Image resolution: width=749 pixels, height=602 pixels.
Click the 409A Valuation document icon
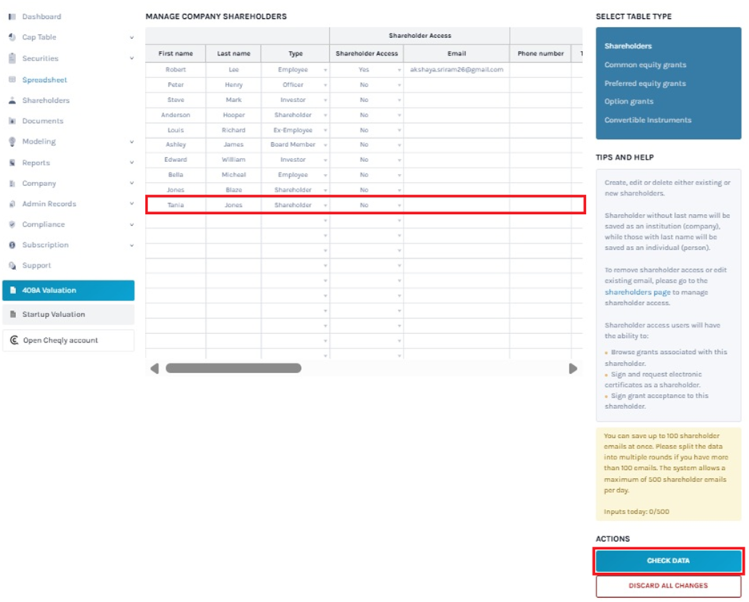coord(13,290)
